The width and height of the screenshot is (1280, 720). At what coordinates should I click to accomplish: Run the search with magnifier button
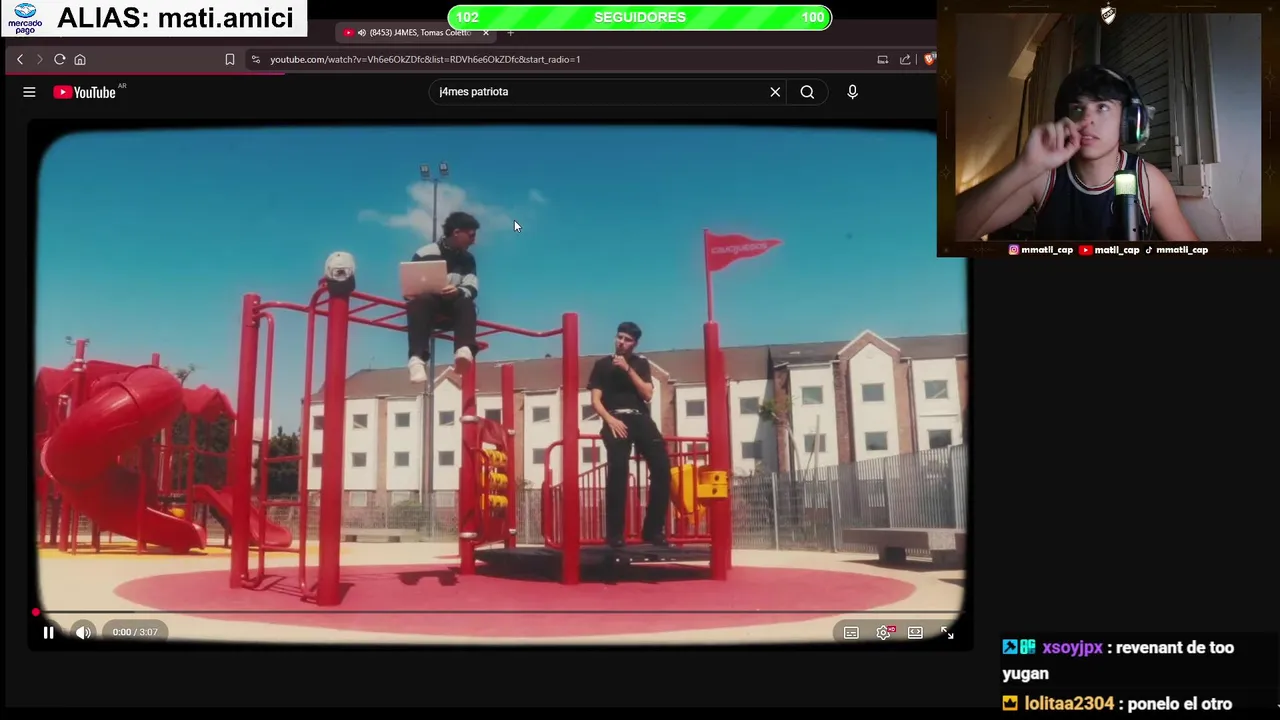807,92
